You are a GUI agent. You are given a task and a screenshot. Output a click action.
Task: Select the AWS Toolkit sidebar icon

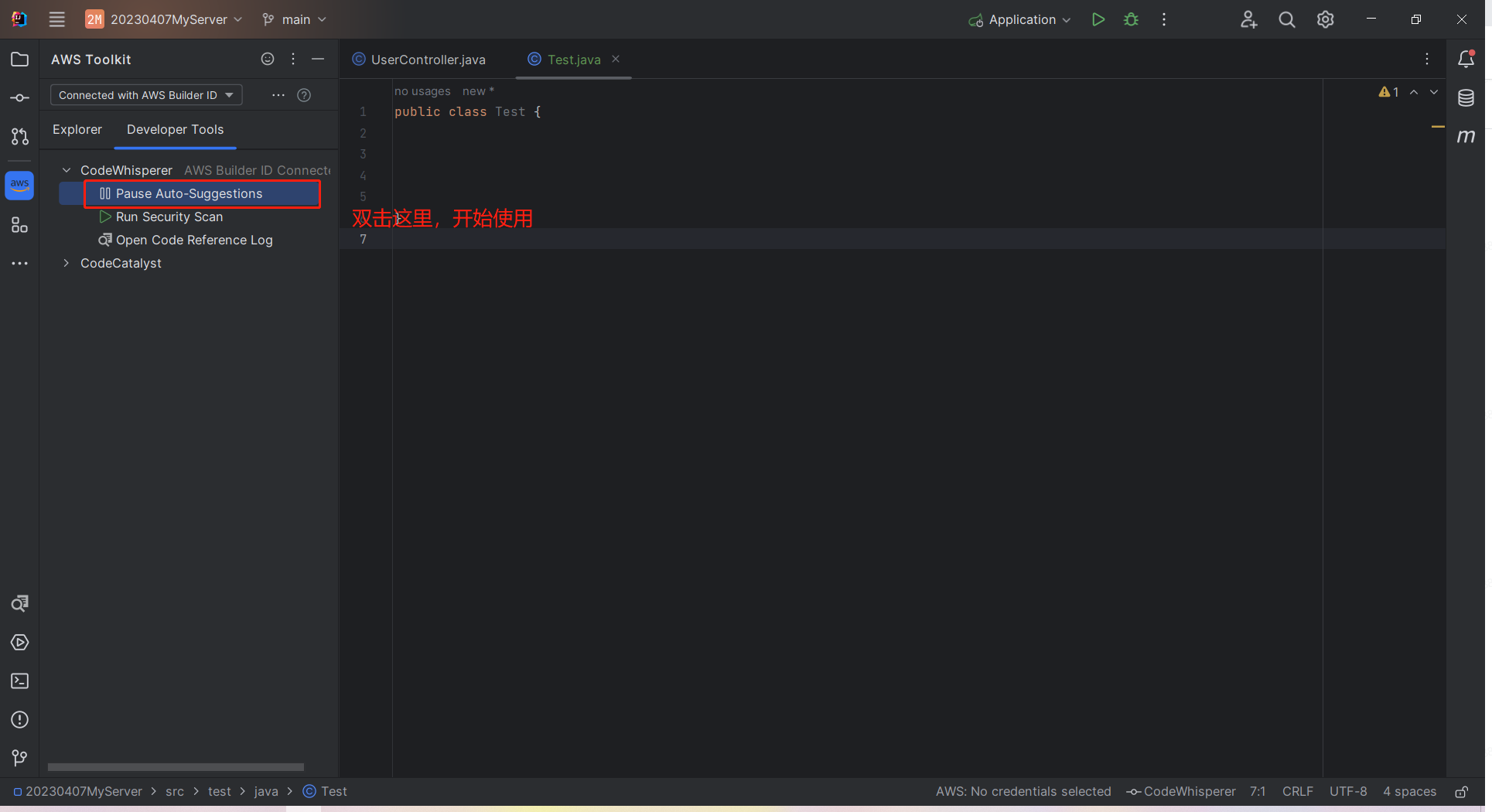(x=20, y=186)
